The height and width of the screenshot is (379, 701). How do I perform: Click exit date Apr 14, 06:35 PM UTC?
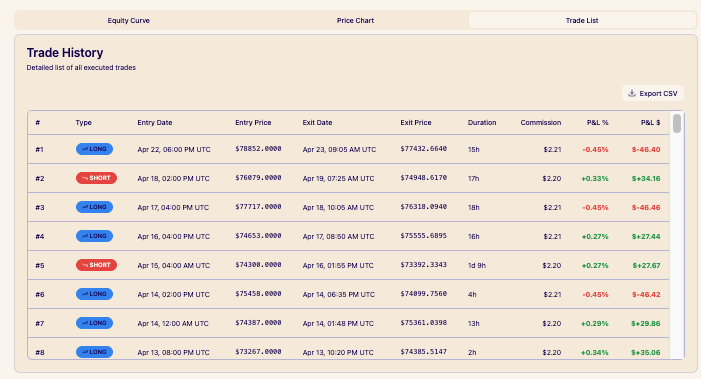point(338,295)
